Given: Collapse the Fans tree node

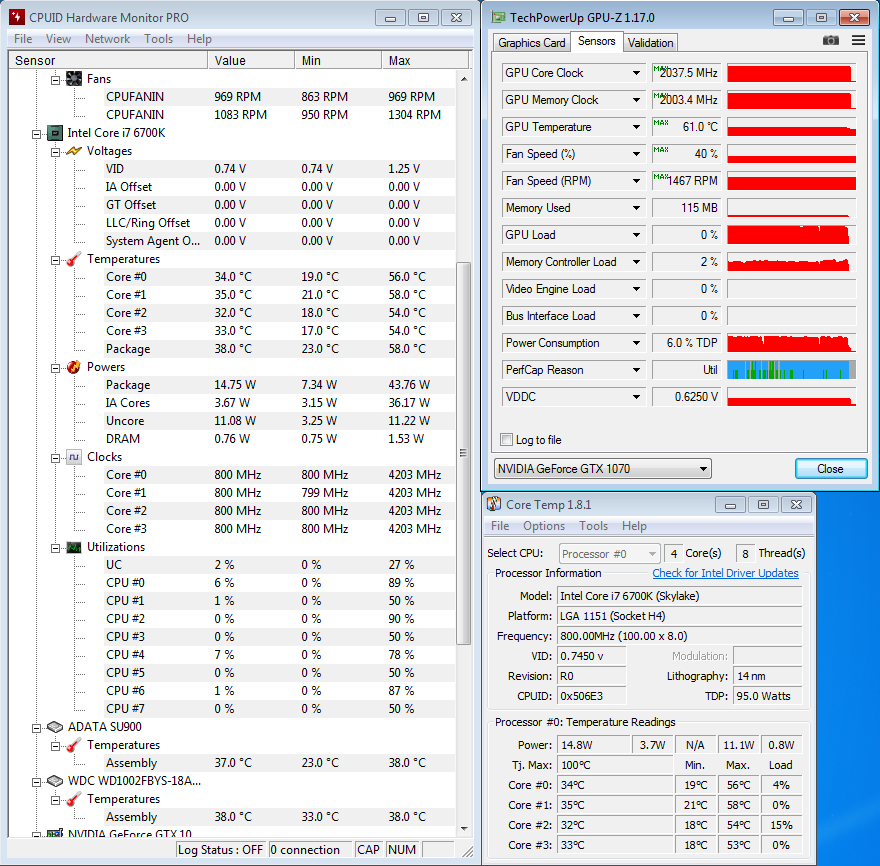Looking at the screenshot, I should click(55, 80).
